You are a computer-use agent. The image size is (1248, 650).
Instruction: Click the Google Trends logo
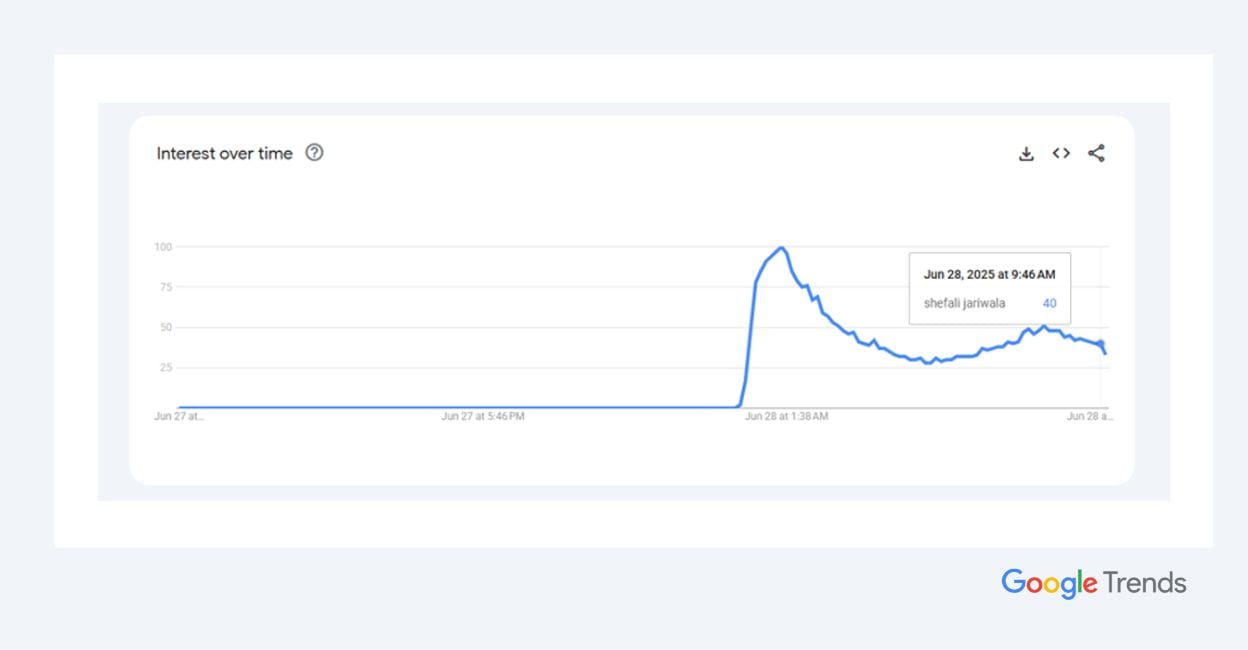[x=1093, y=583]
